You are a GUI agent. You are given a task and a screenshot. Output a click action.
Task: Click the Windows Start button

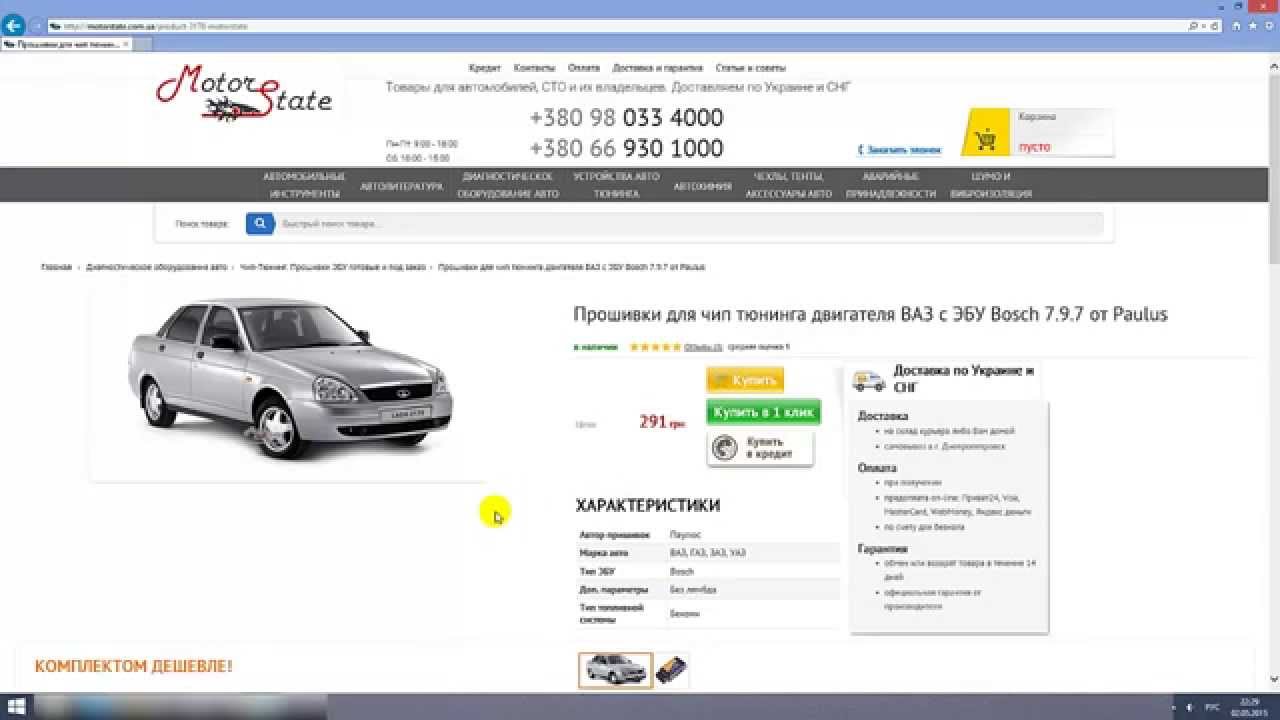tap(17, 706)
